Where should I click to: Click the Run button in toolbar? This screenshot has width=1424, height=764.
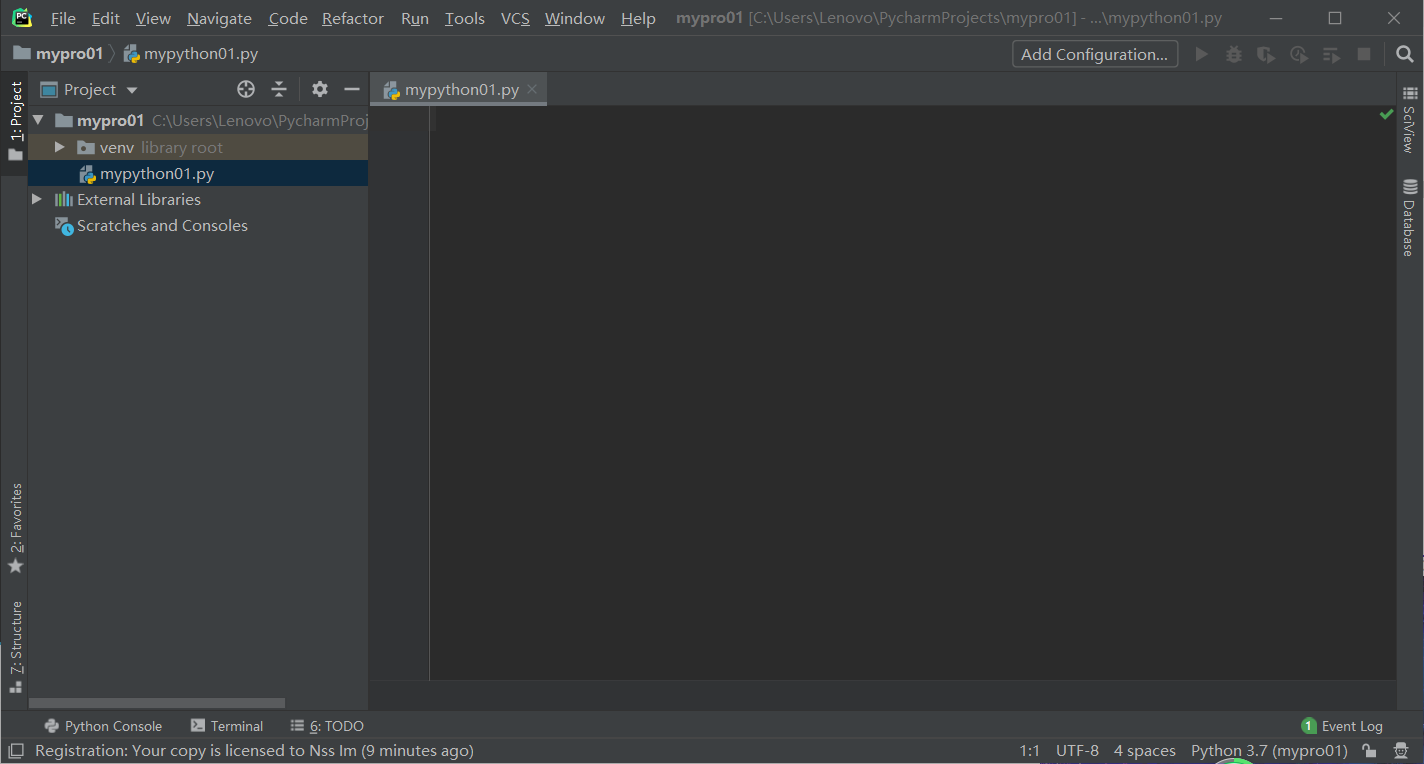(1202, 54)
